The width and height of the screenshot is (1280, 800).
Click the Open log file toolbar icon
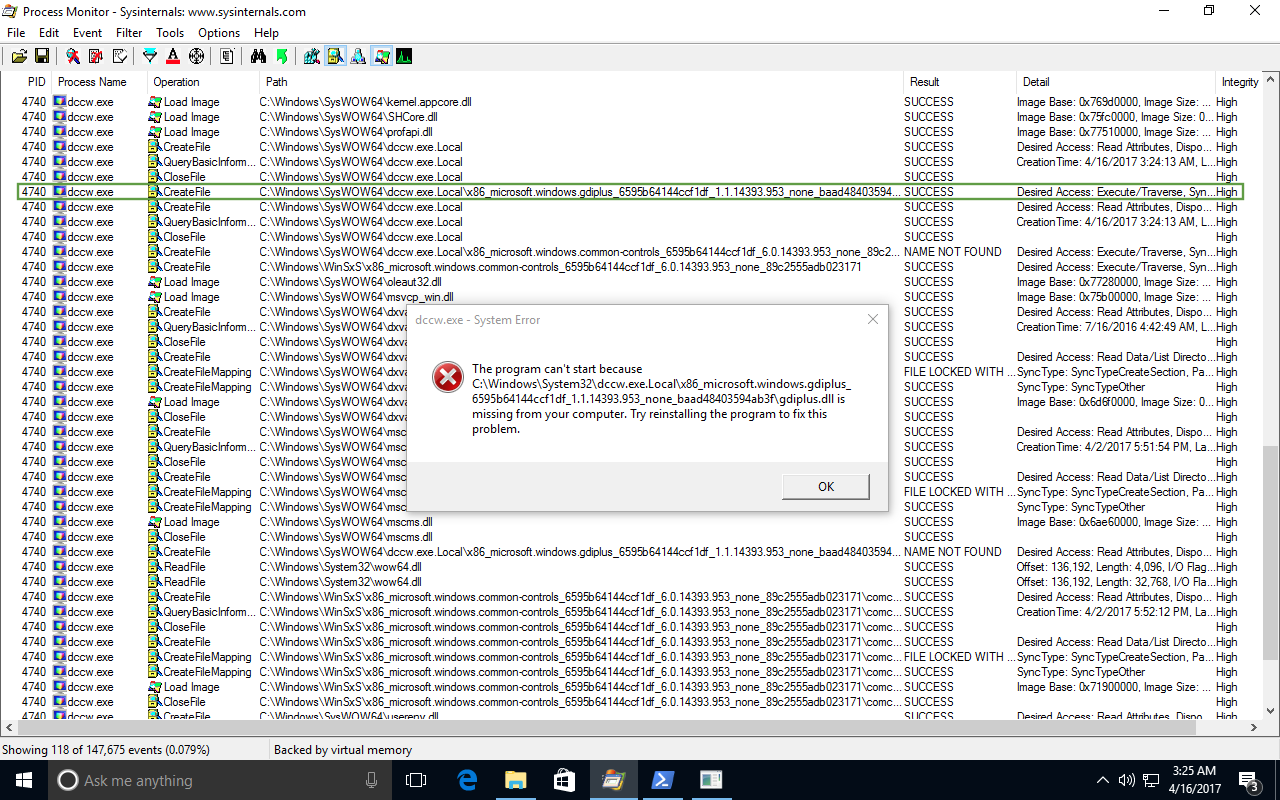(x=19, y=56)
